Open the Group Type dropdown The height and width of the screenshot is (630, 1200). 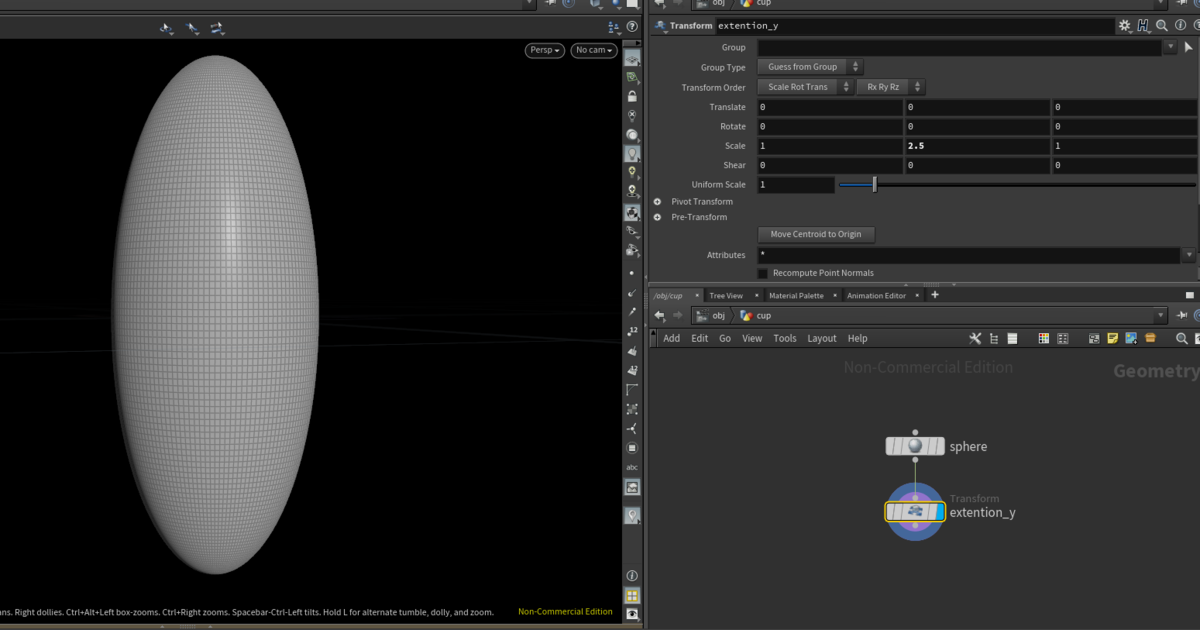click(810, 67)
